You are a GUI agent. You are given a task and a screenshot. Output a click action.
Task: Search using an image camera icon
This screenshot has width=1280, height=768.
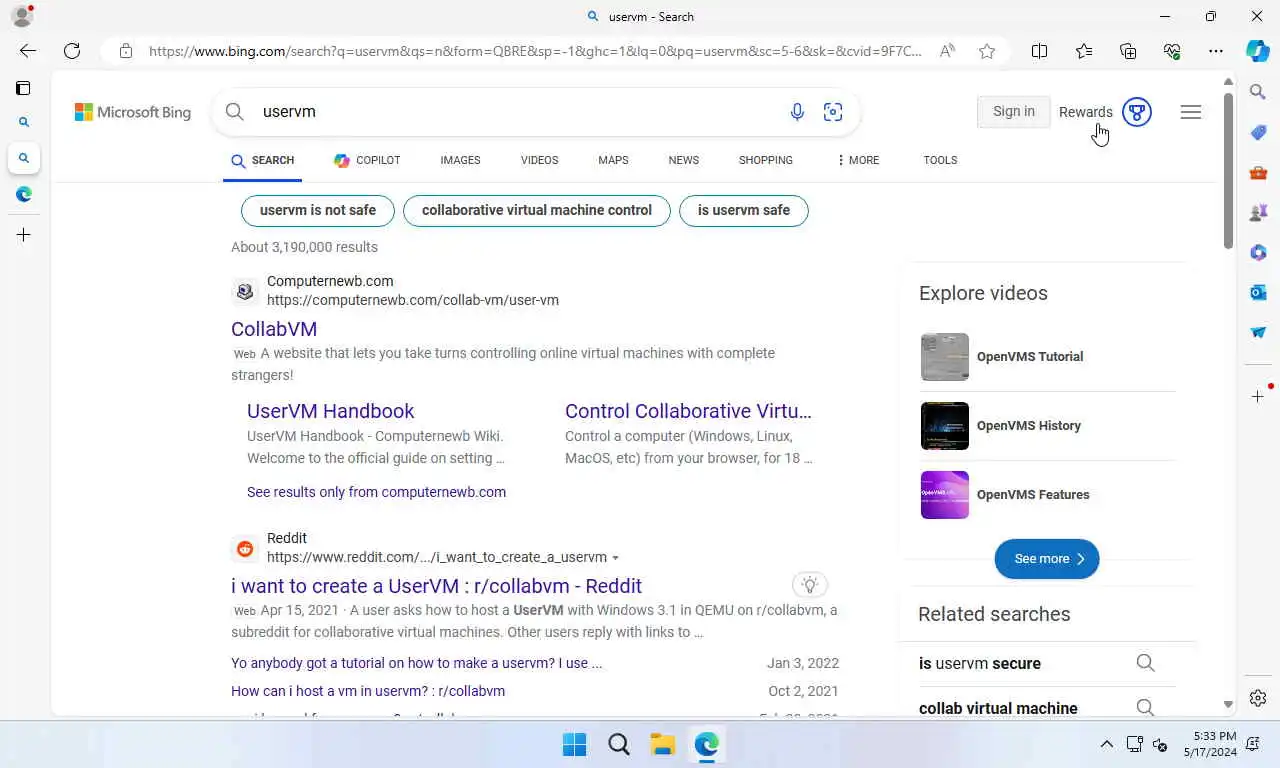point(833,112)
